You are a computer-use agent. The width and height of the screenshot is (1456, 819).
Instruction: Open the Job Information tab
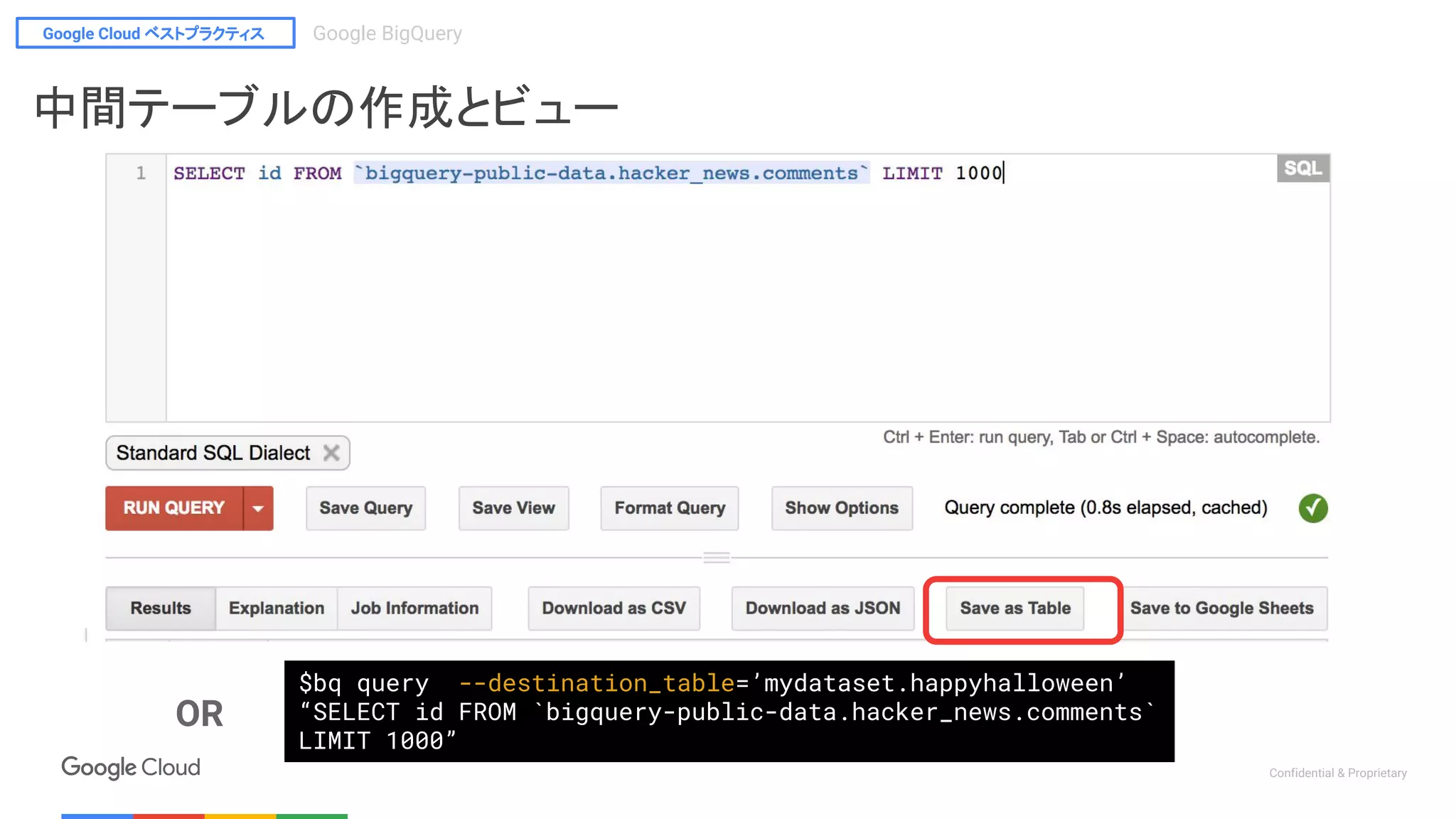[414, 609]
